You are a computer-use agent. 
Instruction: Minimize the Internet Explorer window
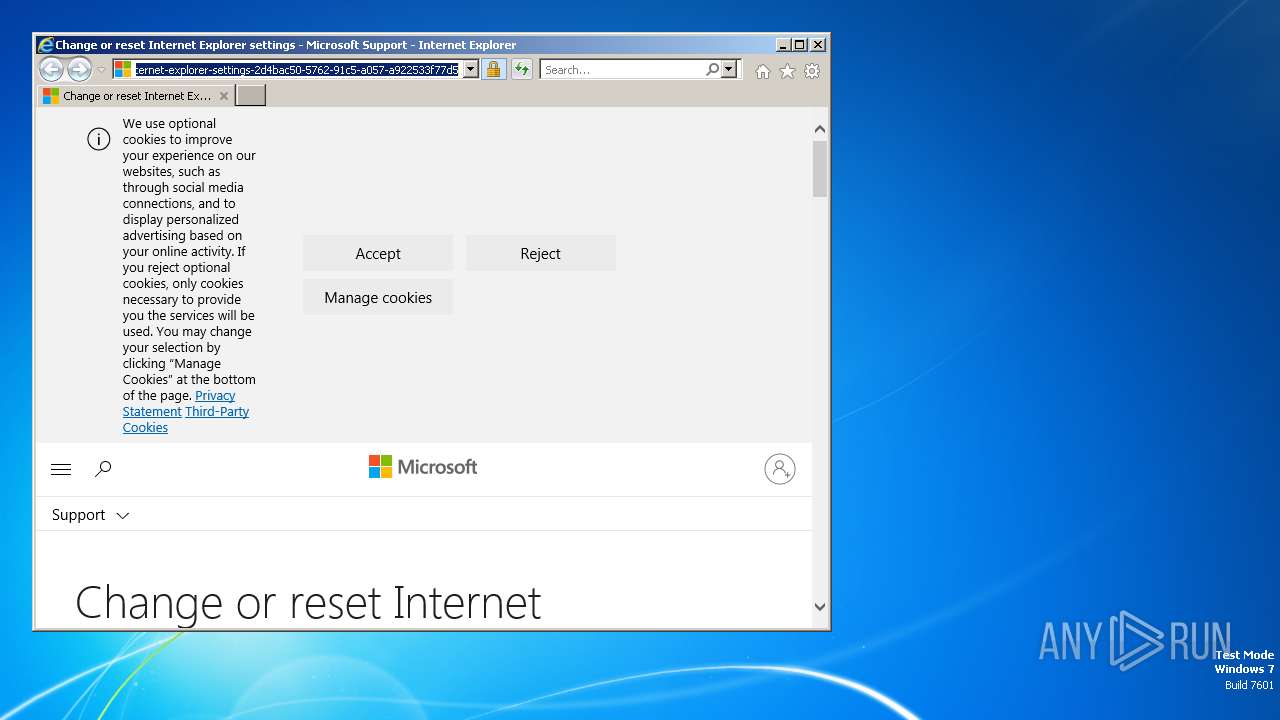783,45
